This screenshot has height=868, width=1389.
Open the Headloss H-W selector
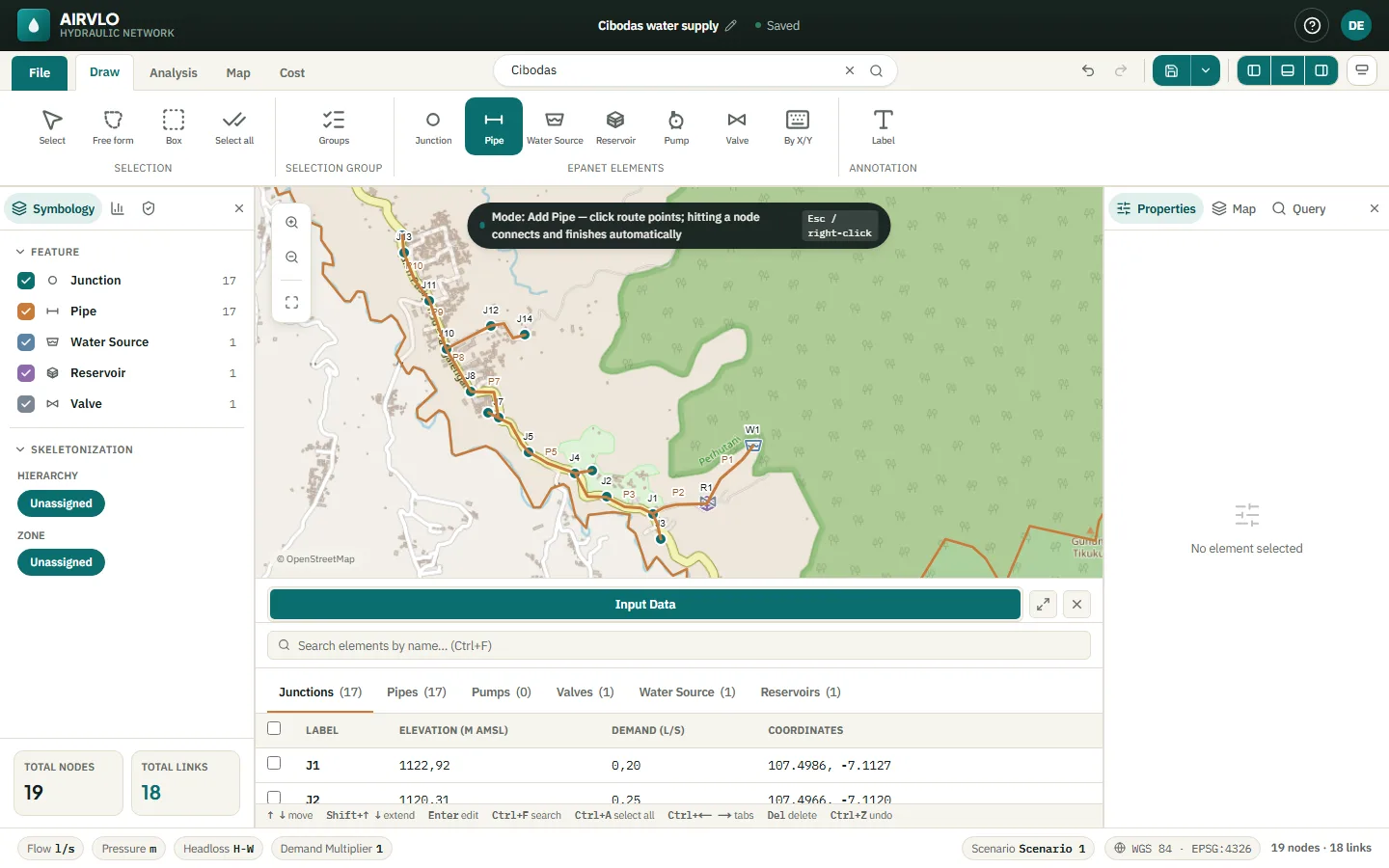[219, 849]
